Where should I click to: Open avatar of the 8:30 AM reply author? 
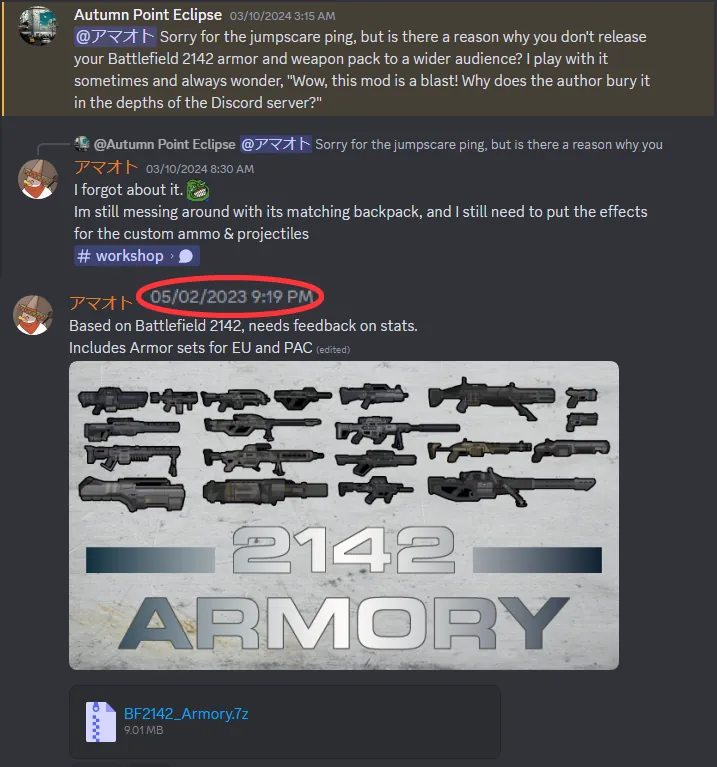38,179
